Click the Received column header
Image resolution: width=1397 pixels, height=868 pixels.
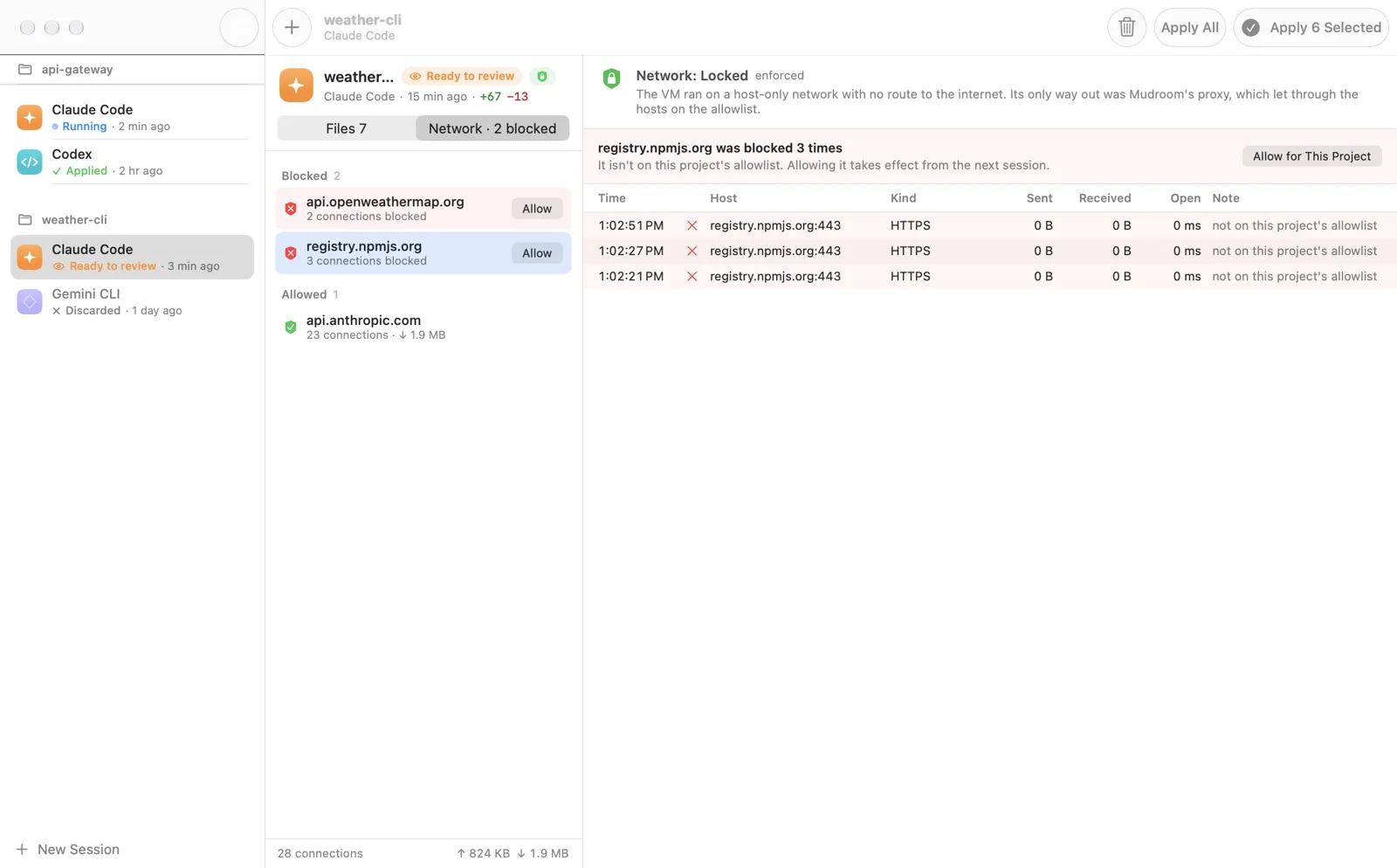click(1105, 198)
